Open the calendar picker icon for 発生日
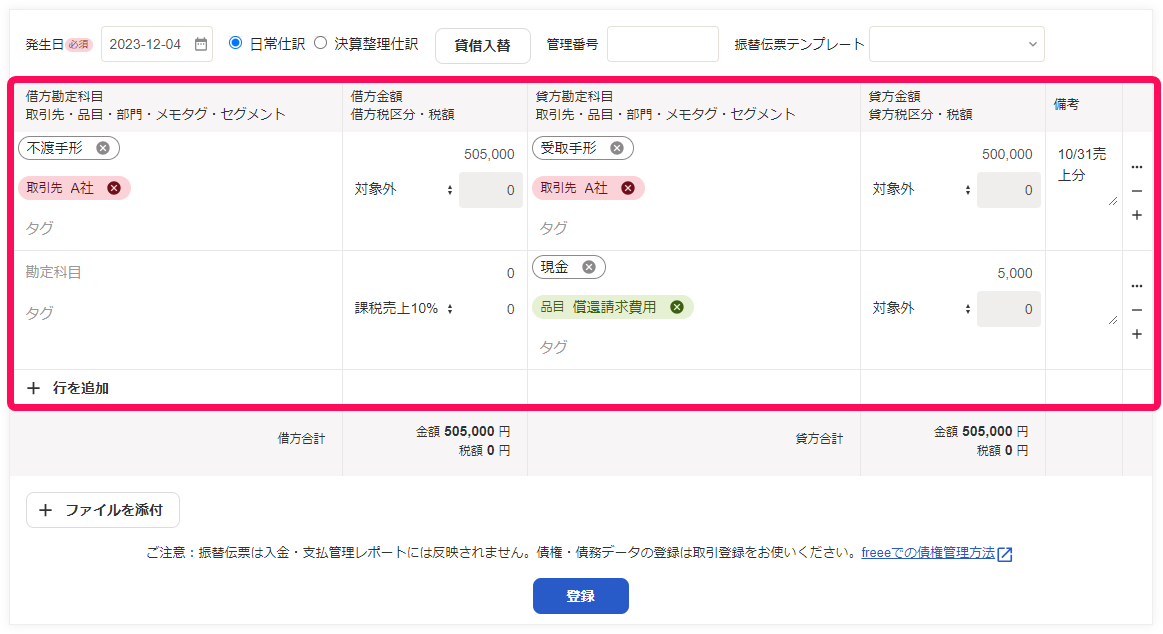The height and width of the screenshot is (634, 1163). (201, 44)
